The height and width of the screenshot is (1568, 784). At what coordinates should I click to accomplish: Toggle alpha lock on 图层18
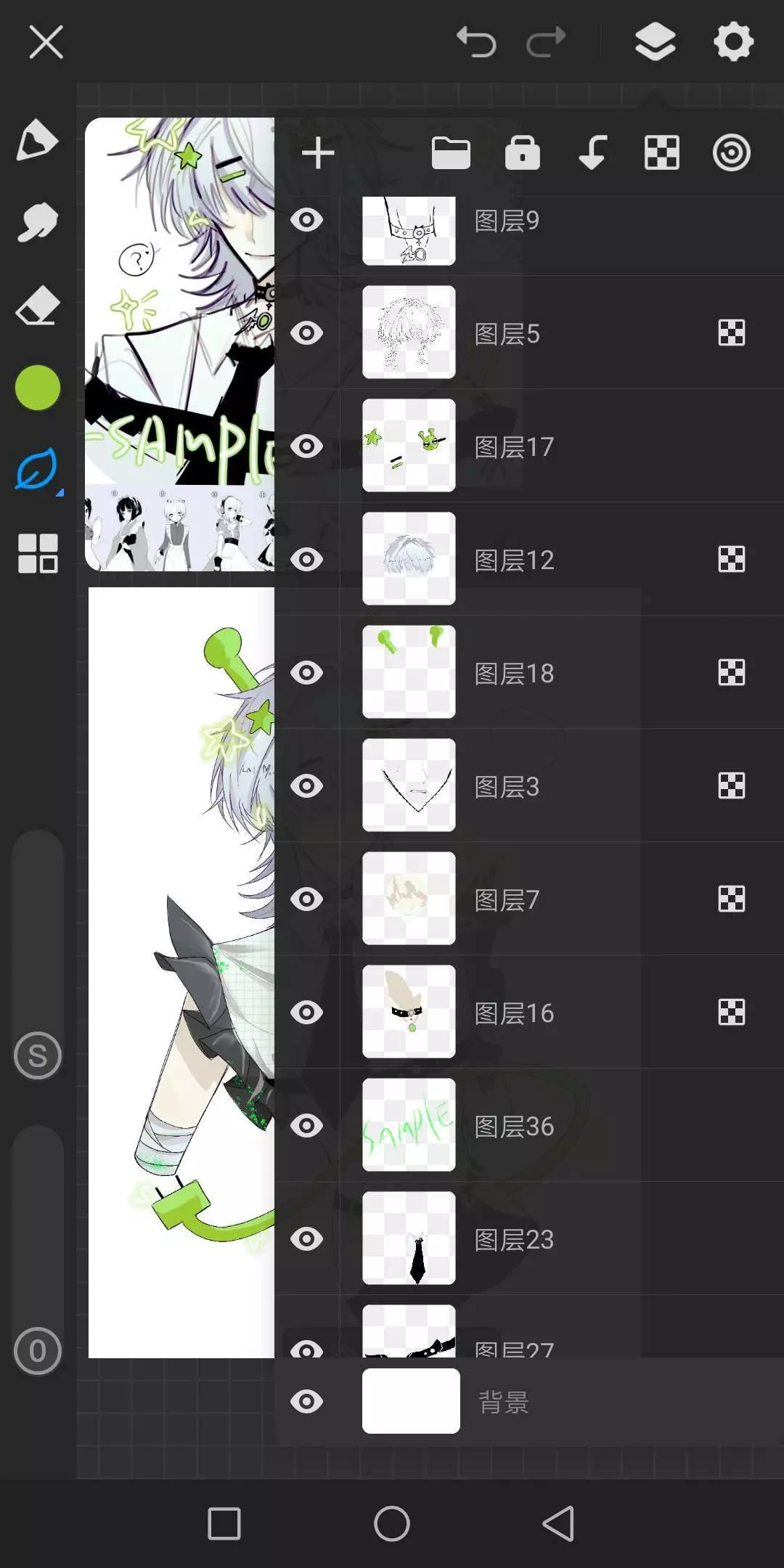click(x=731, y=673)
